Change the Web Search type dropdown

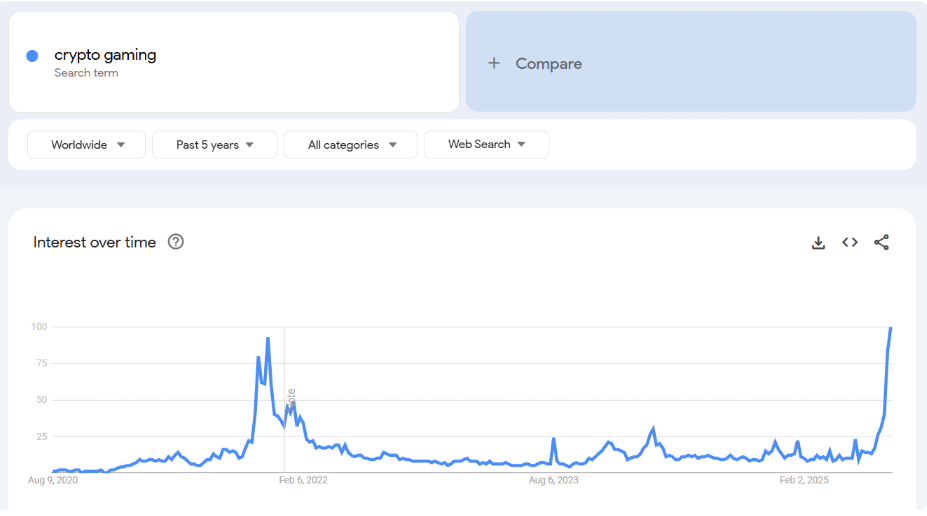(x=487, y=145)
